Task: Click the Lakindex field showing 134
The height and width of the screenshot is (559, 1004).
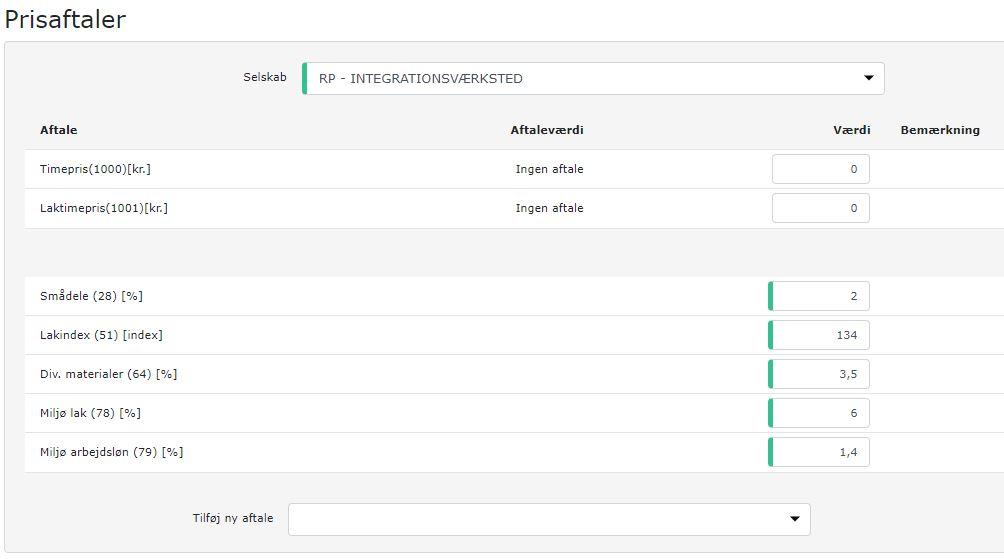Action: pyautogui.click(x=820, y=335)
